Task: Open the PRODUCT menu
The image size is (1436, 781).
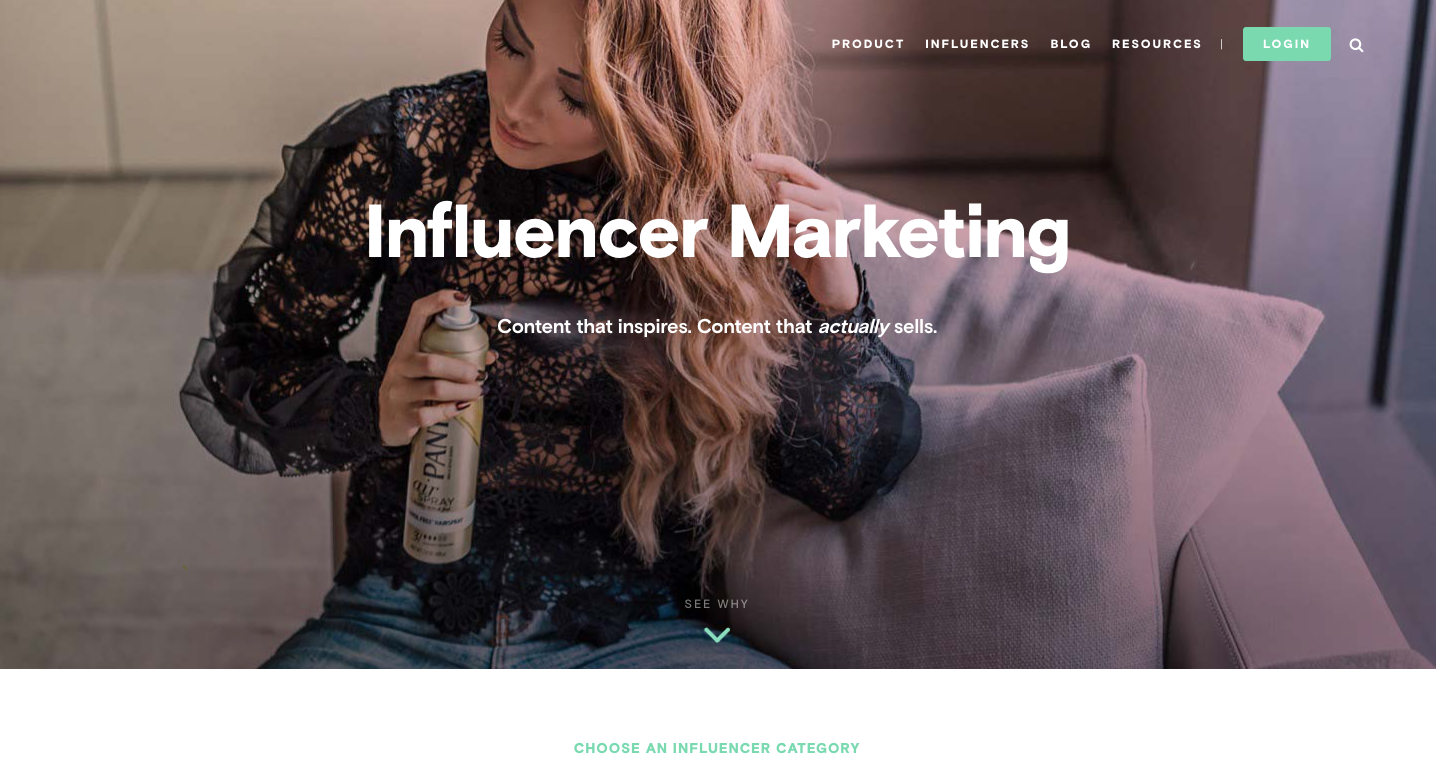Action: (868, 44)
